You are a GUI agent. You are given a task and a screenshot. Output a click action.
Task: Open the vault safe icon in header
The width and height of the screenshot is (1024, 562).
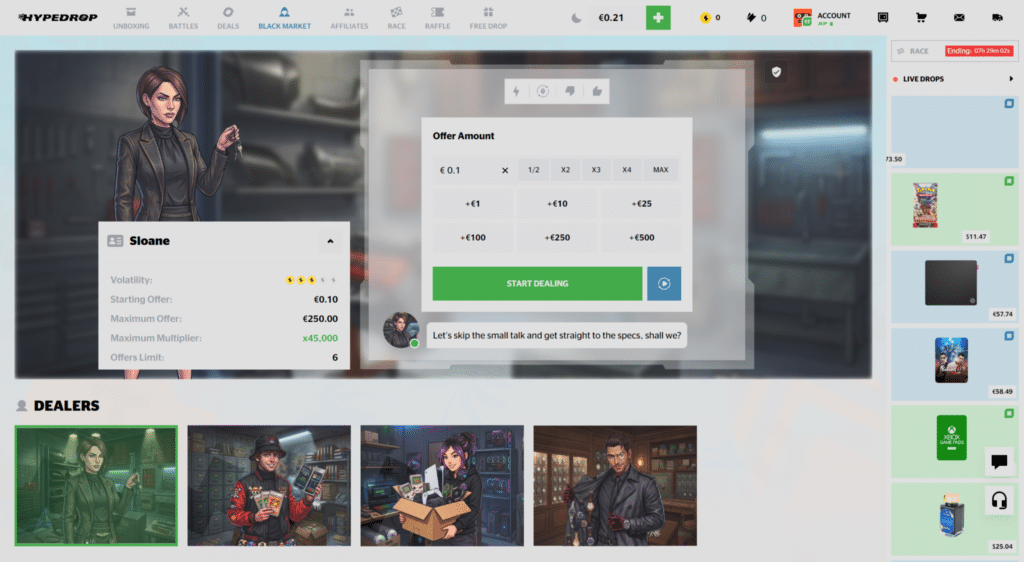882,18
